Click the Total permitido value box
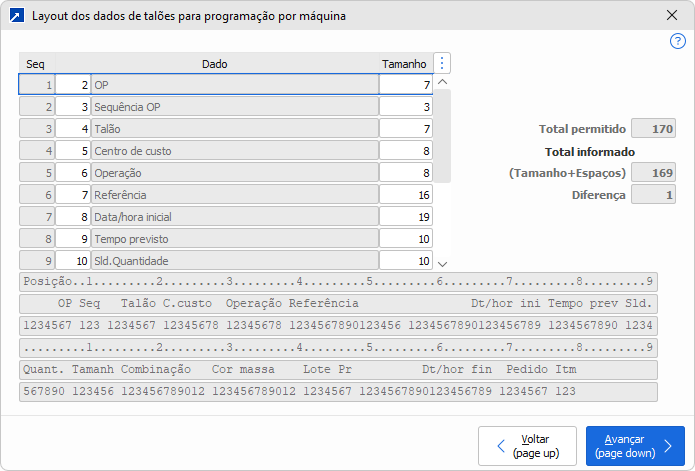695x471 pixels. click(654, 129)
